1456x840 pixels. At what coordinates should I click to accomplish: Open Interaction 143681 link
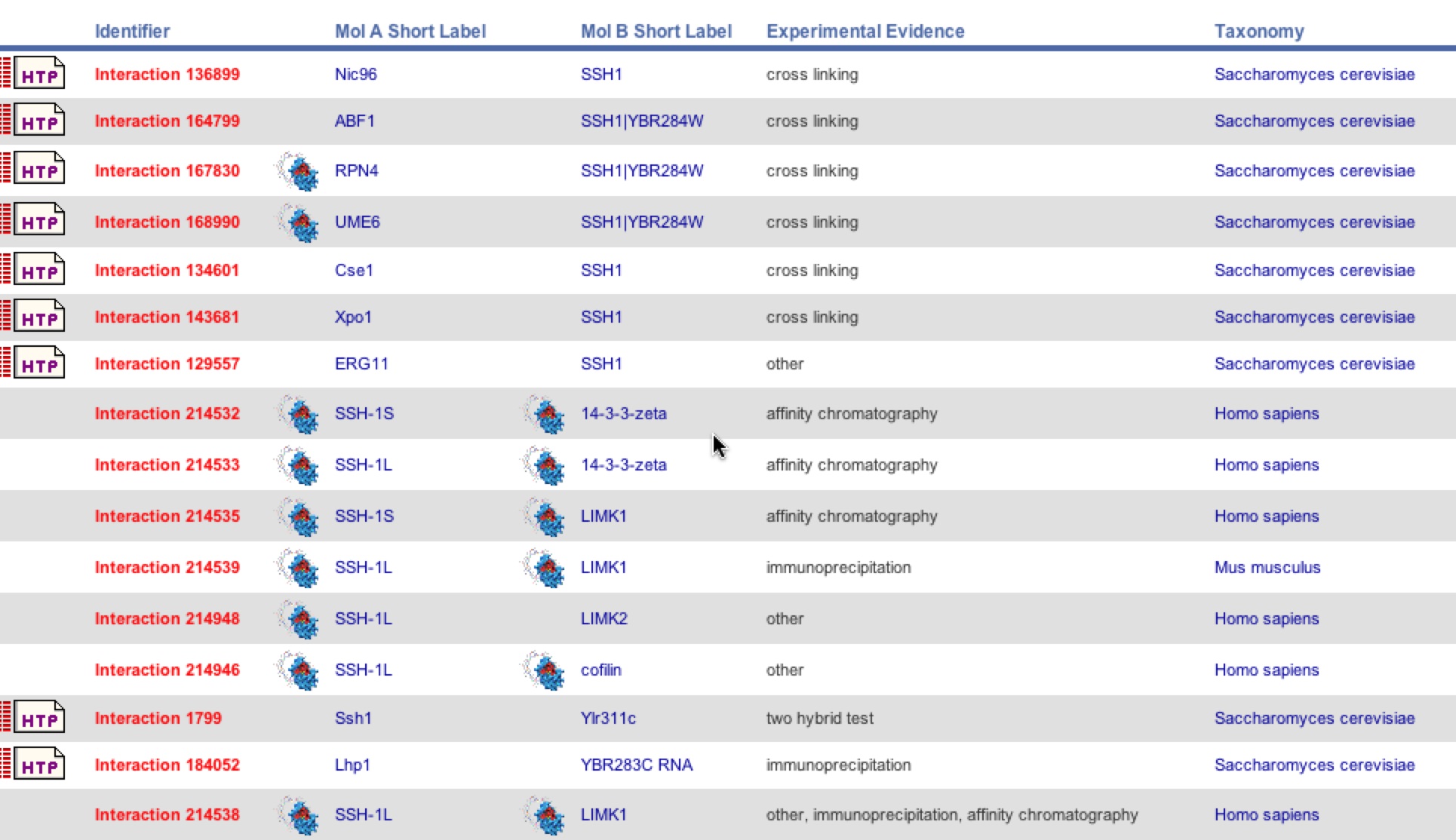[167, 317]
